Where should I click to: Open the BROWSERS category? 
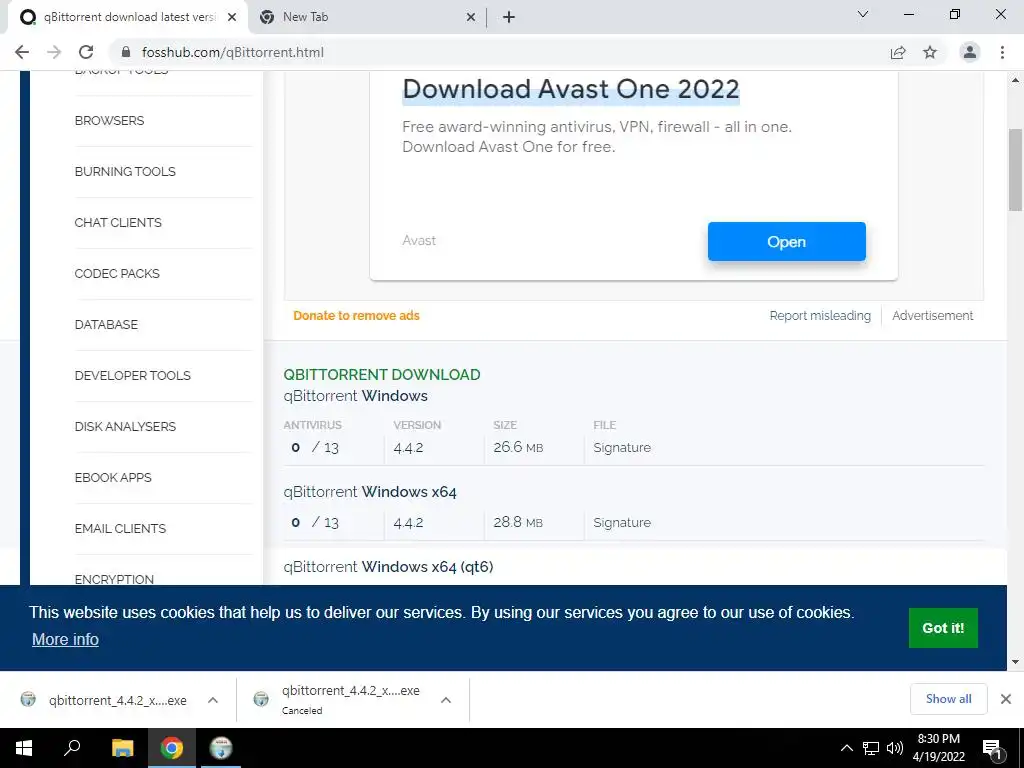click(109, 121)
